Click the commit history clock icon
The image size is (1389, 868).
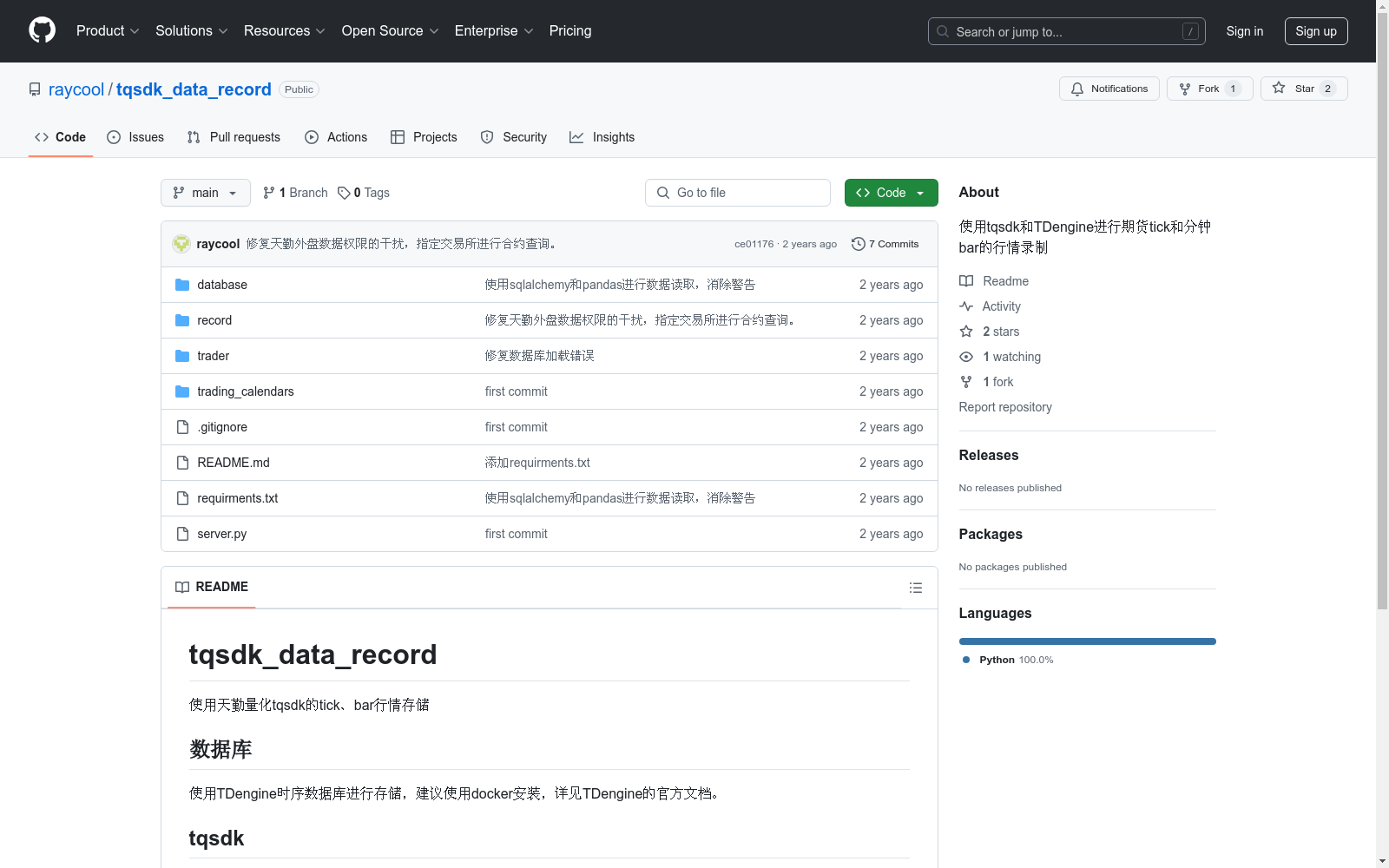[x=859, y=244]
